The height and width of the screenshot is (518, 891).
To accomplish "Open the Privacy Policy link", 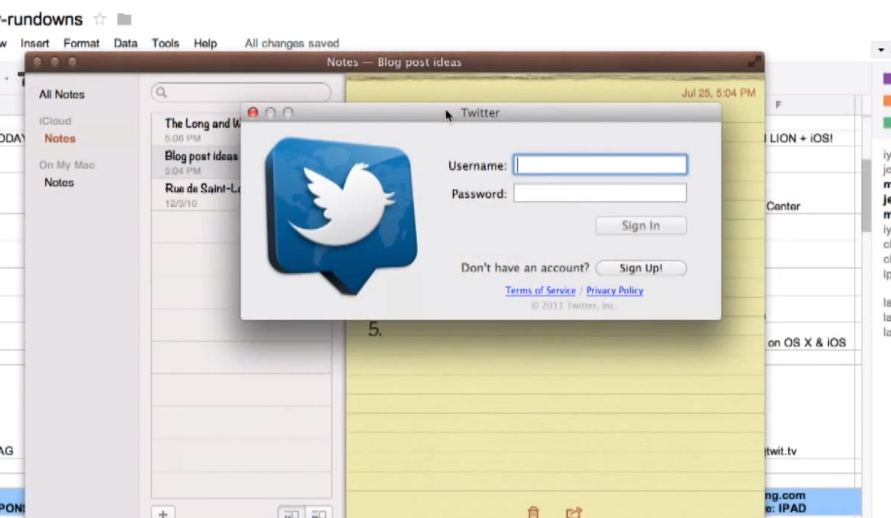I will pyautogui.click(x=614, y=290).
